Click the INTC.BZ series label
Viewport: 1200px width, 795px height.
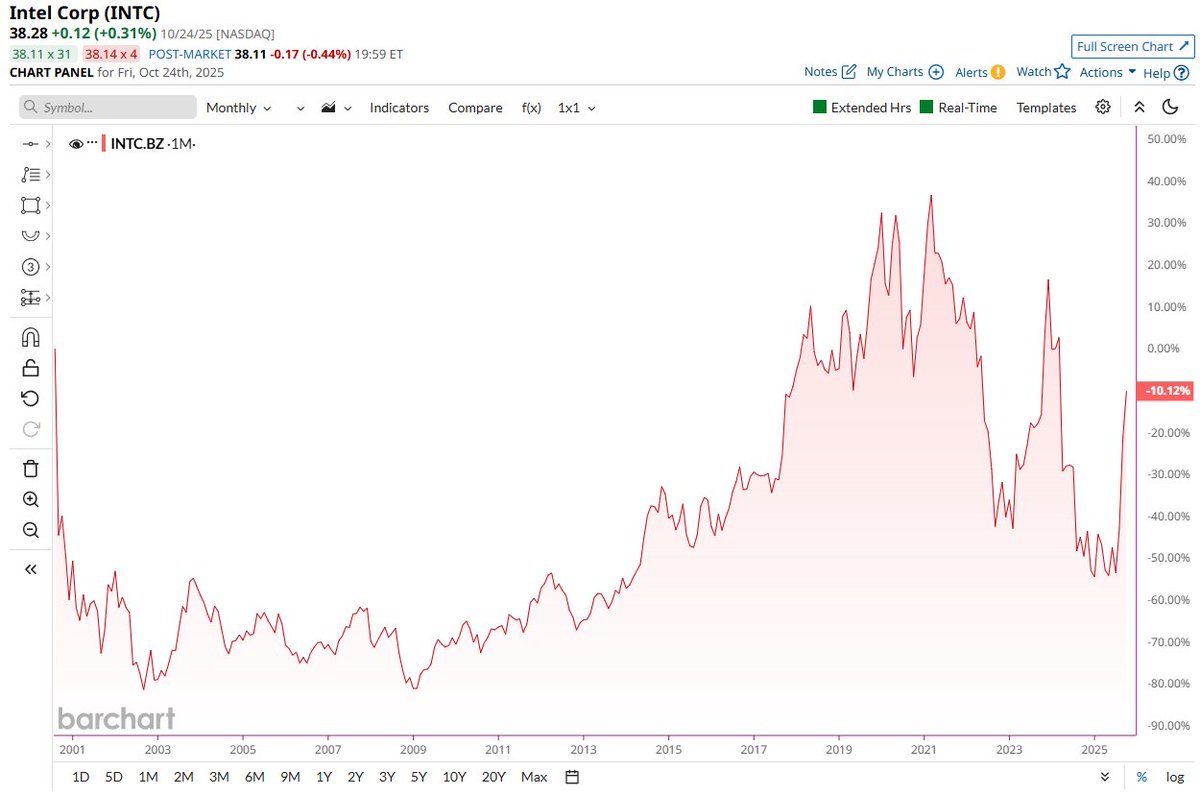click(137, 145)
